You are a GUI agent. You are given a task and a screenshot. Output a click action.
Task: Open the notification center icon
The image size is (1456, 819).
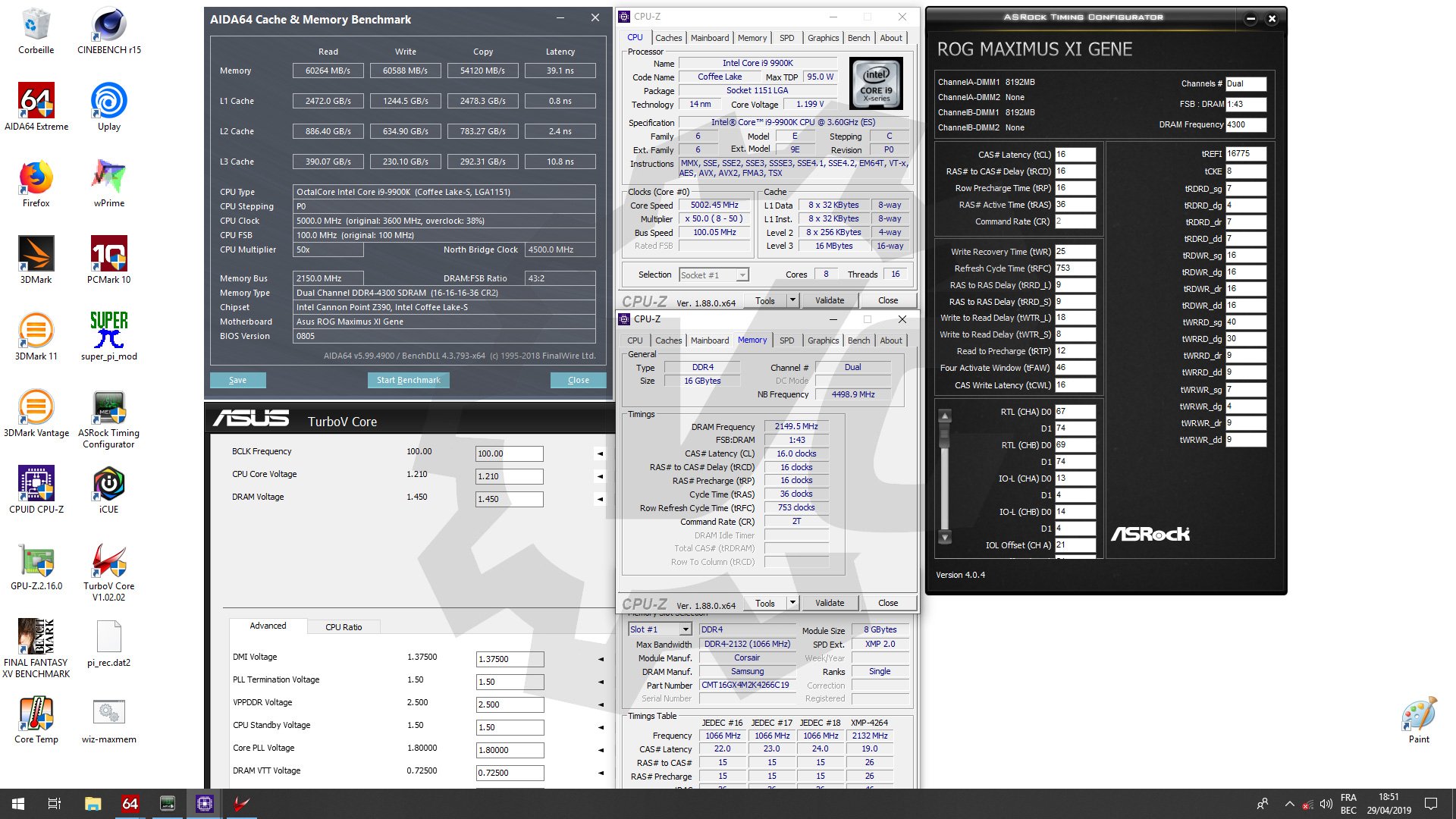(1431, 804)
